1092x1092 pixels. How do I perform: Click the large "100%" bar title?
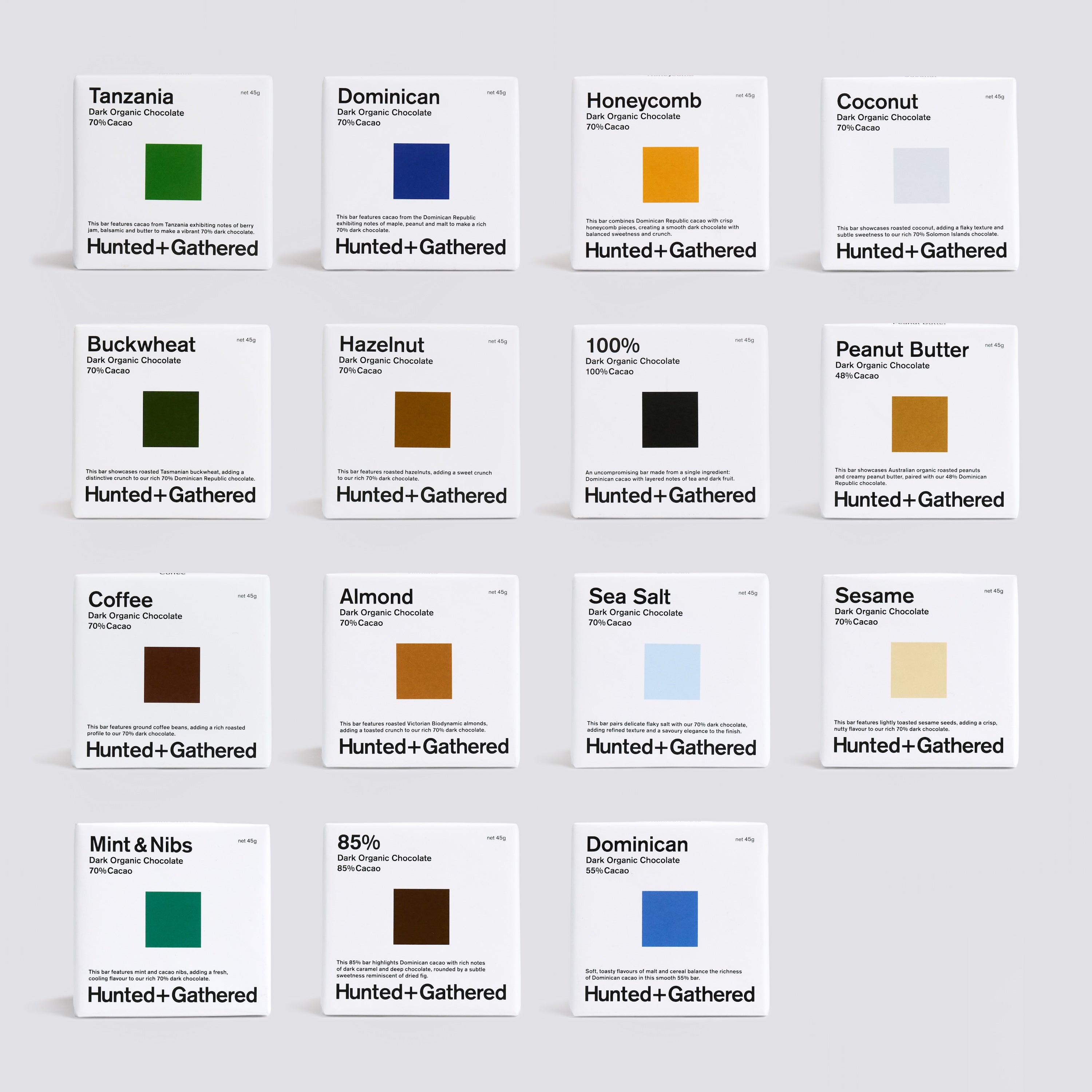[613, 345]
